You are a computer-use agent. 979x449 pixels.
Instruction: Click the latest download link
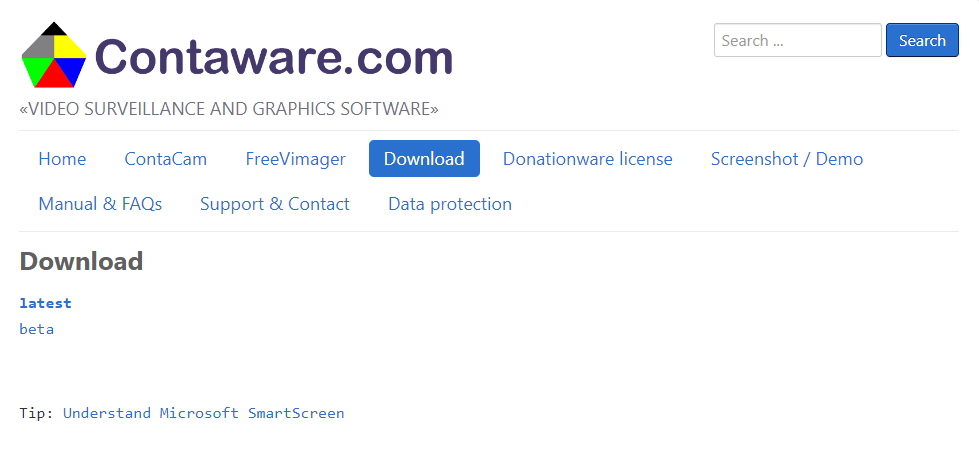click(x=46, y=303)
